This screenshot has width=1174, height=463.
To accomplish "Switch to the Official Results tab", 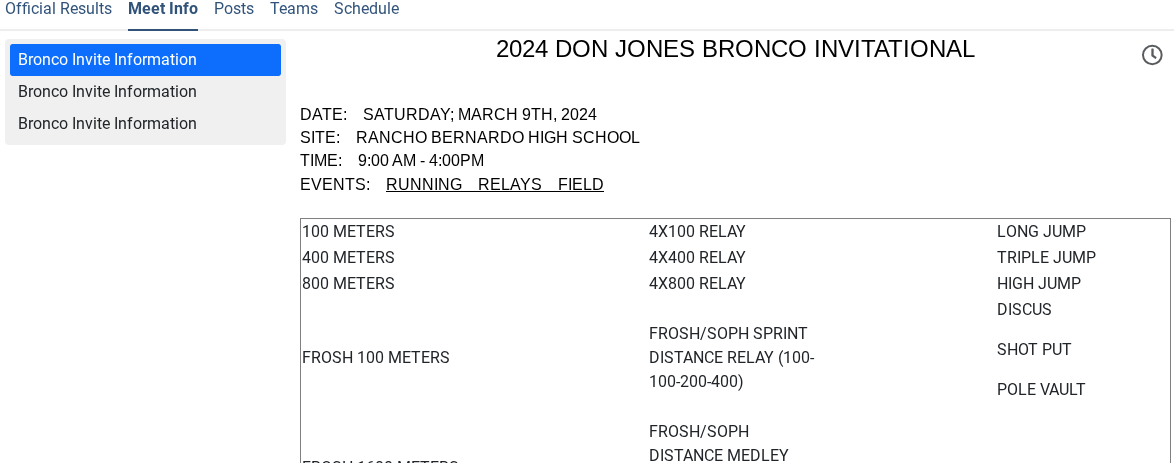I will tap(58, 9).
